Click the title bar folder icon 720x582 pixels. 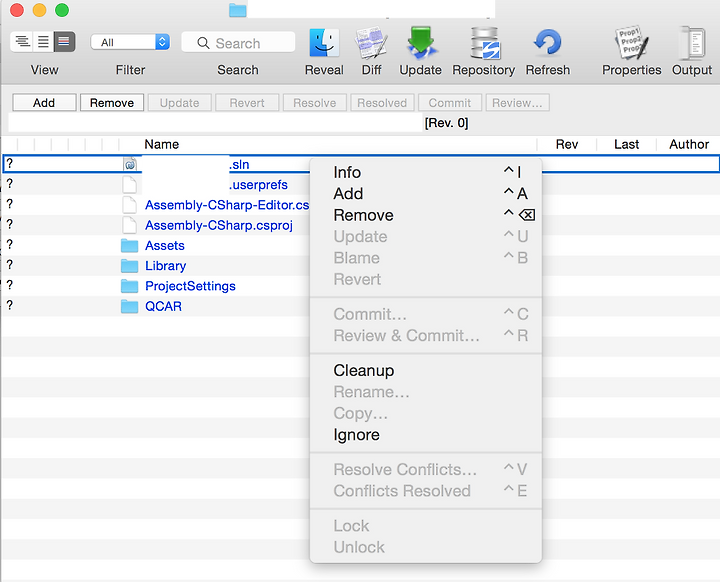[238, 10]
